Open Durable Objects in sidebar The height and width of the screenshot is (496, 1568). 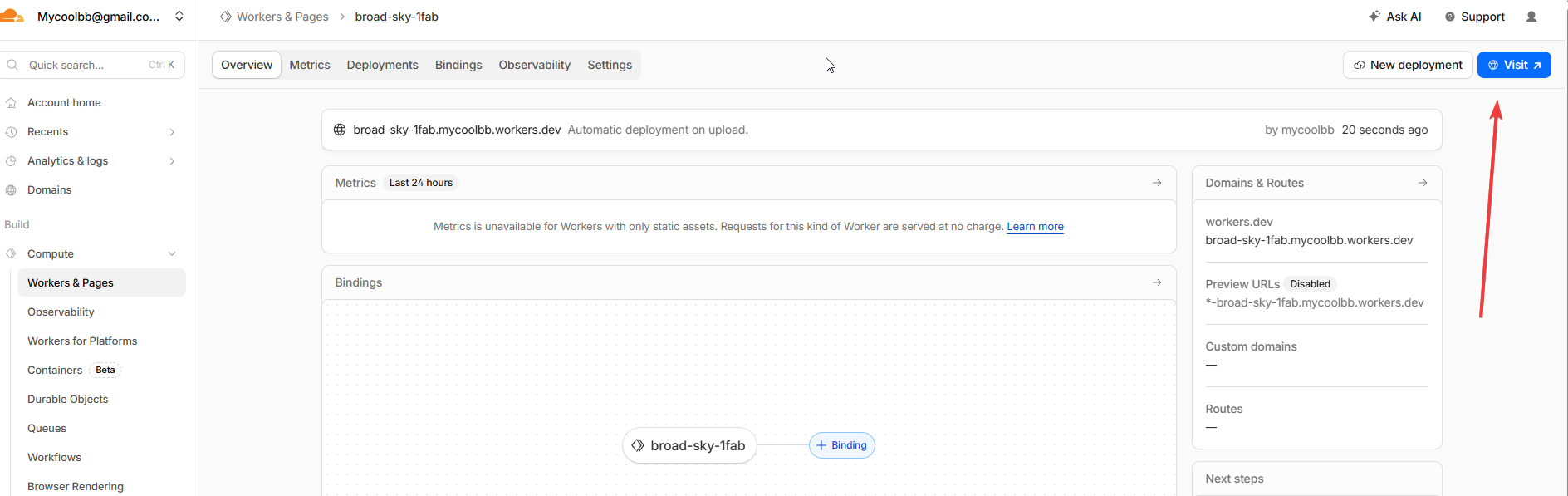tap(68, 400)
